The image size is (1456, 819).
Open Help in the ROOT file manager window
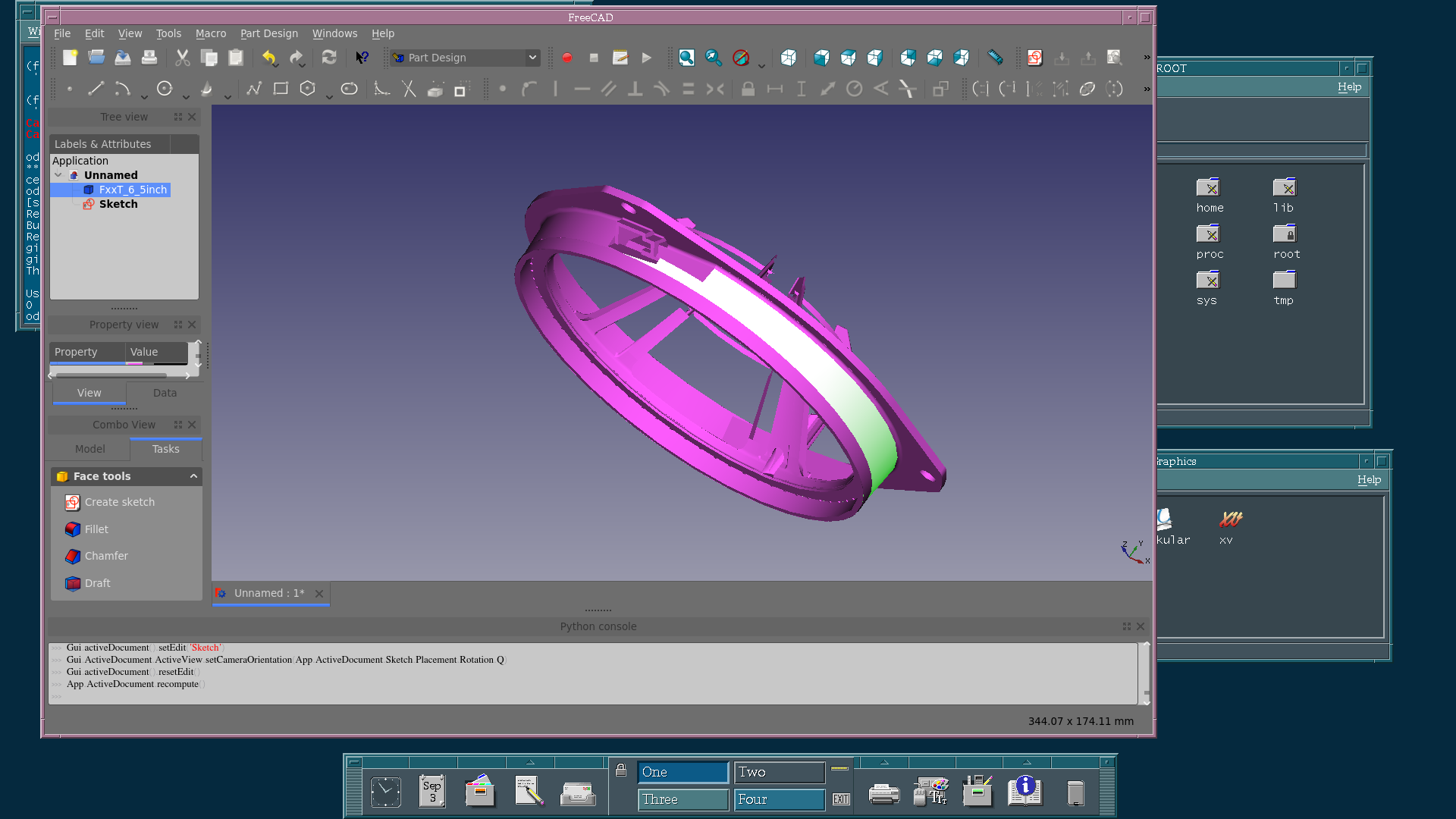click(1349, 87)
